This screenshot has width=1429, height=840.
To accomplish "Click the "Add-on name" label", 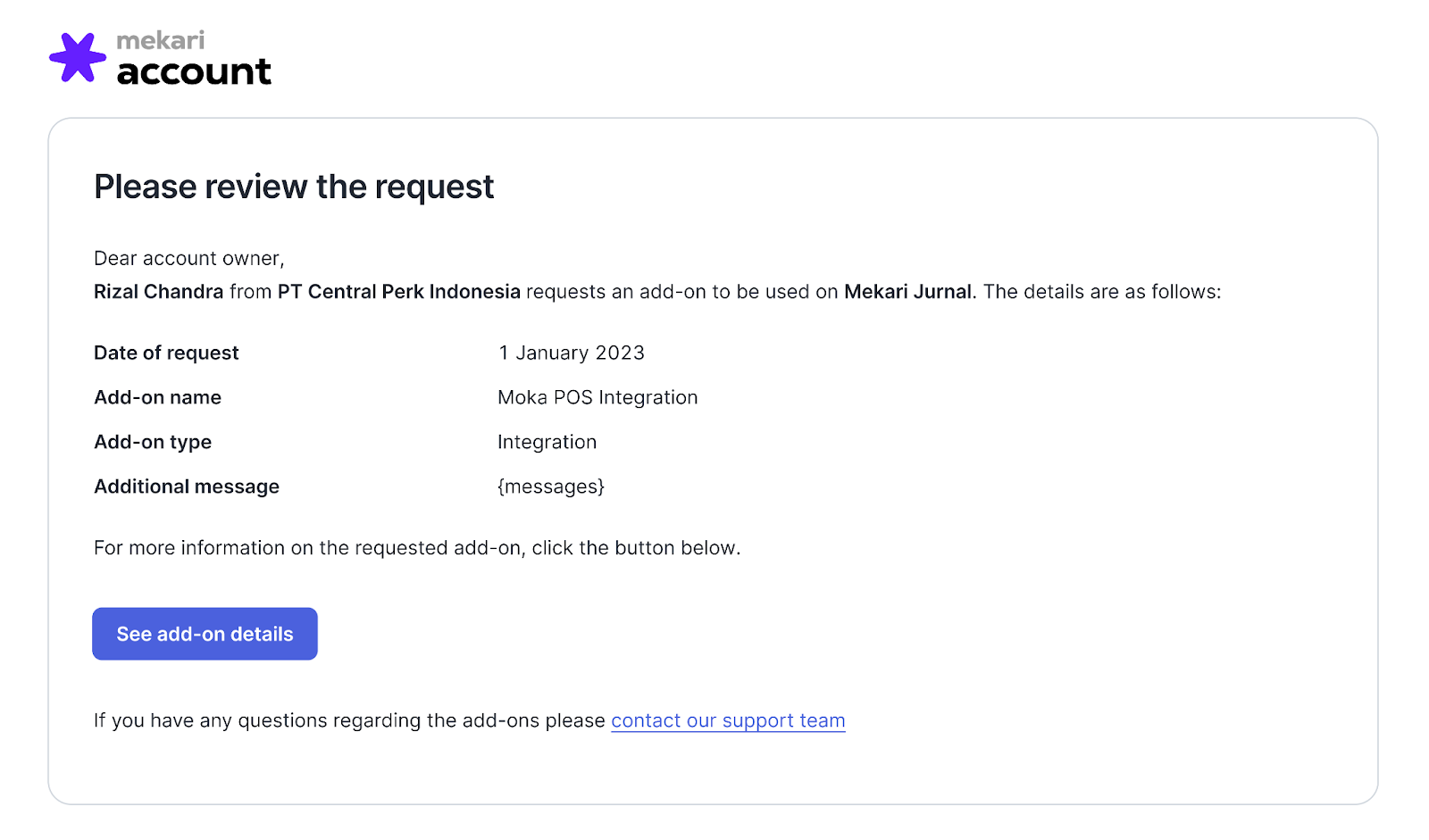I will (157, 397).
